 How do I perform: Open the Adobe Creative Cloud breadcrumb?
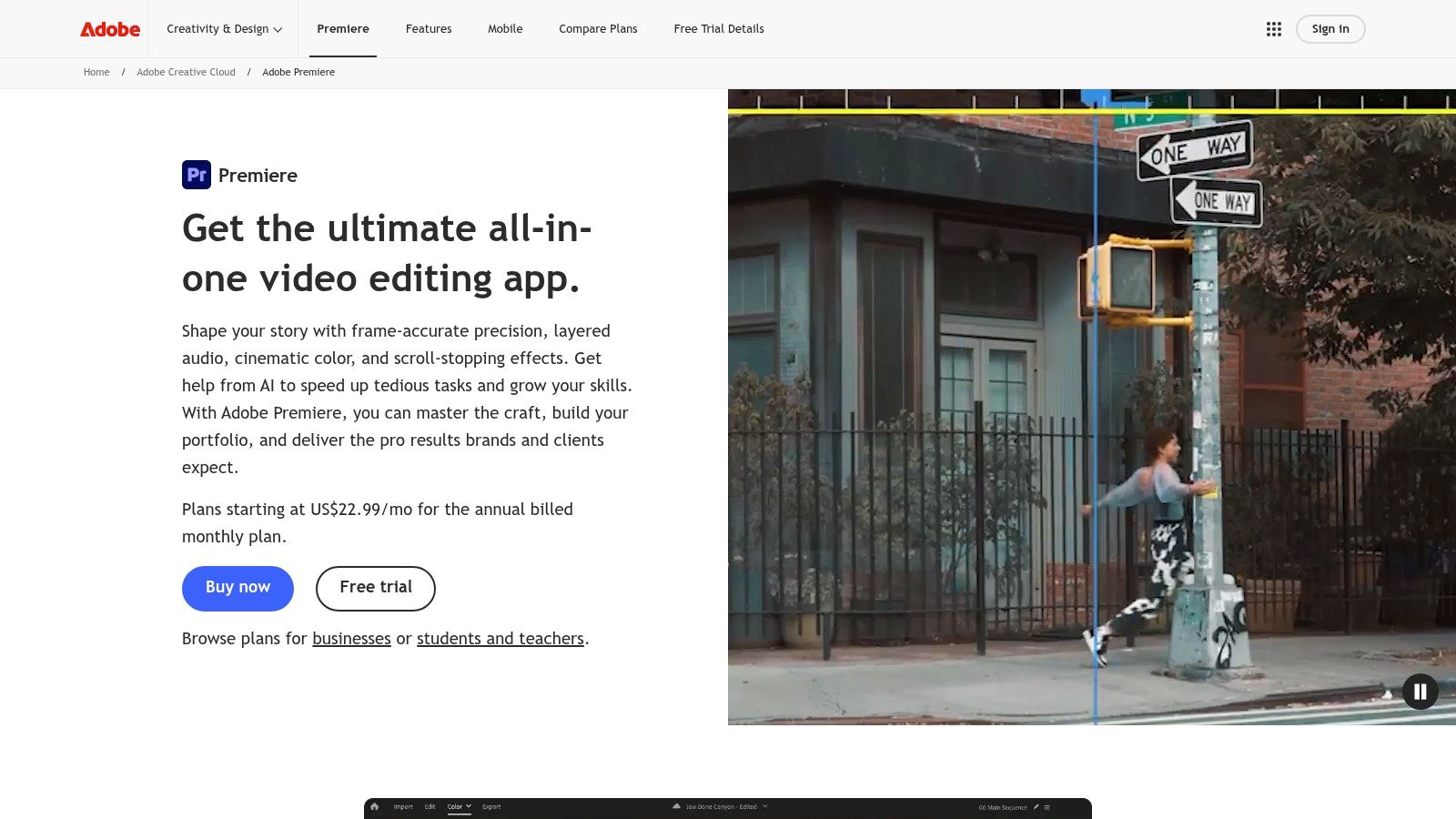[186, 72]
